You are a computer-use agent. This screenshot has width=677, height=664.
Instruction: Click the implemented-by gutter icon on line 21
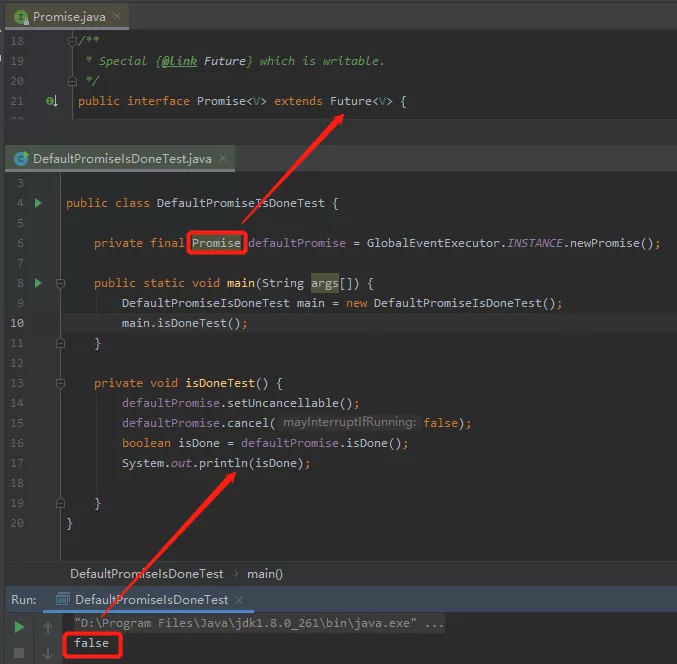pos(52,101)
